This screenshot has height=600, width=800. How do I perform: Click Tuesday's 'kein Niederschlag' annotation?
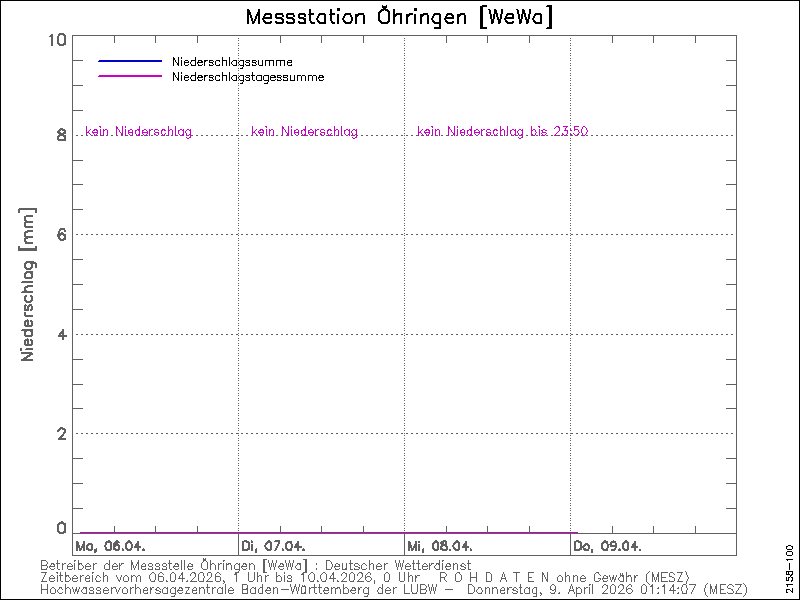click(x=304, y=132)
